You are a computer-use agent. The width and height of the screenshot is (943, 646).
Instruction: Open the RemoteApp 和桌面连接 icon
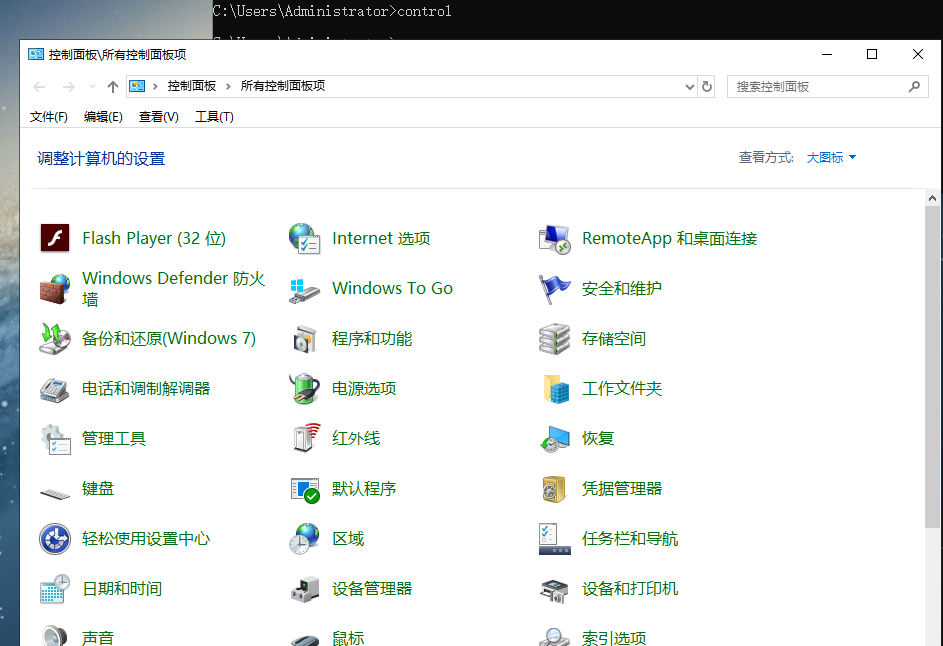tap(554, 239)
